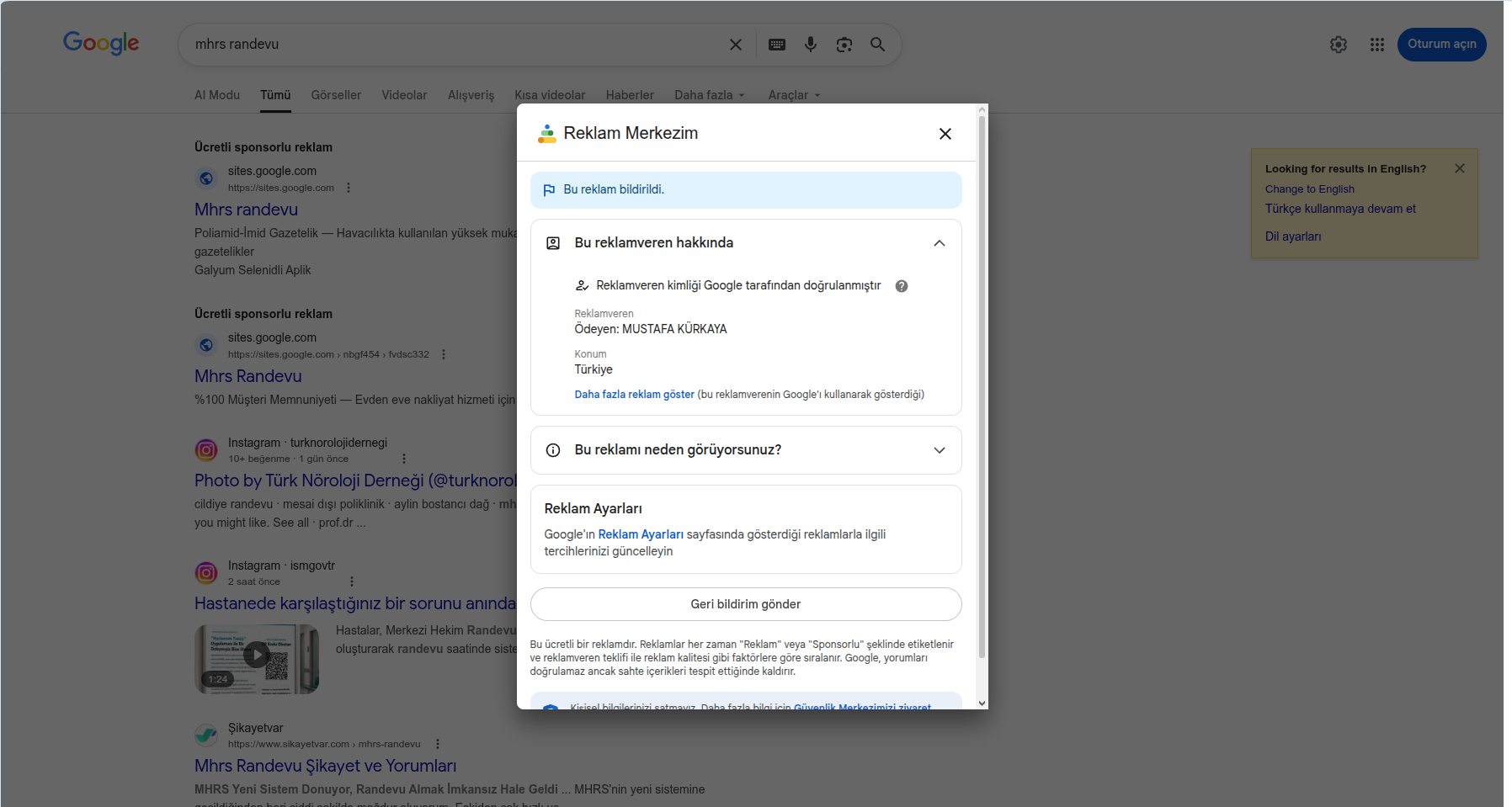Screen dimensions: 1512x807
Task: Open the Haberler tab
Action: (x=630, y=95)
